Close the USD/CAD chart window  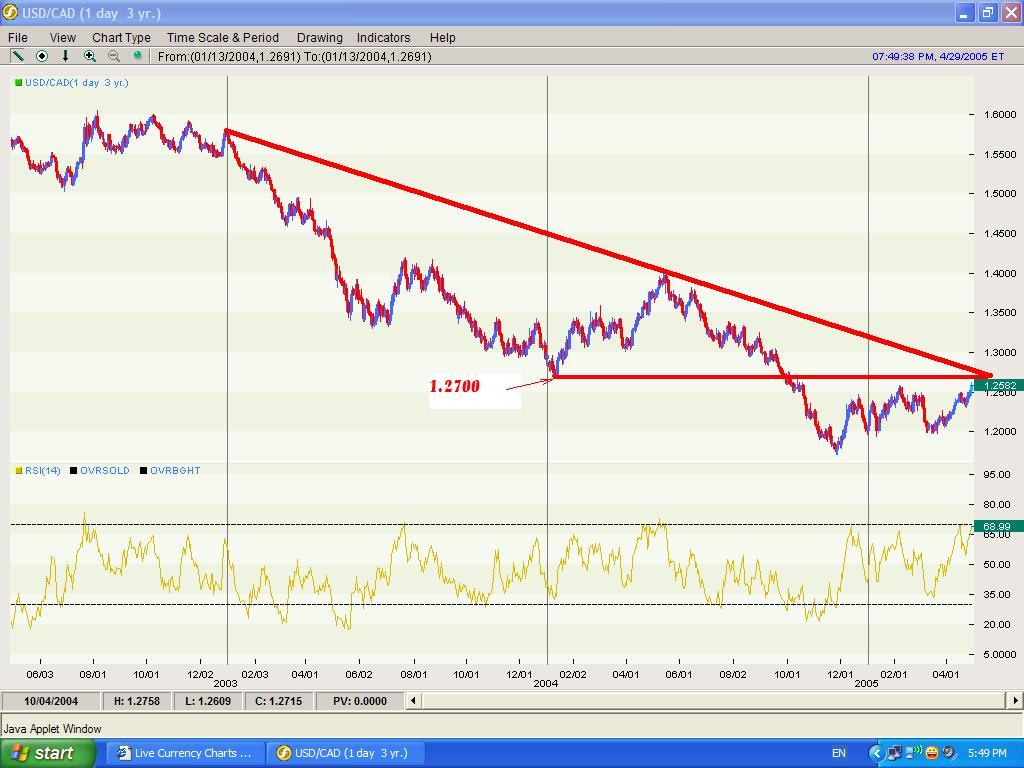(x=1010, y=12)
